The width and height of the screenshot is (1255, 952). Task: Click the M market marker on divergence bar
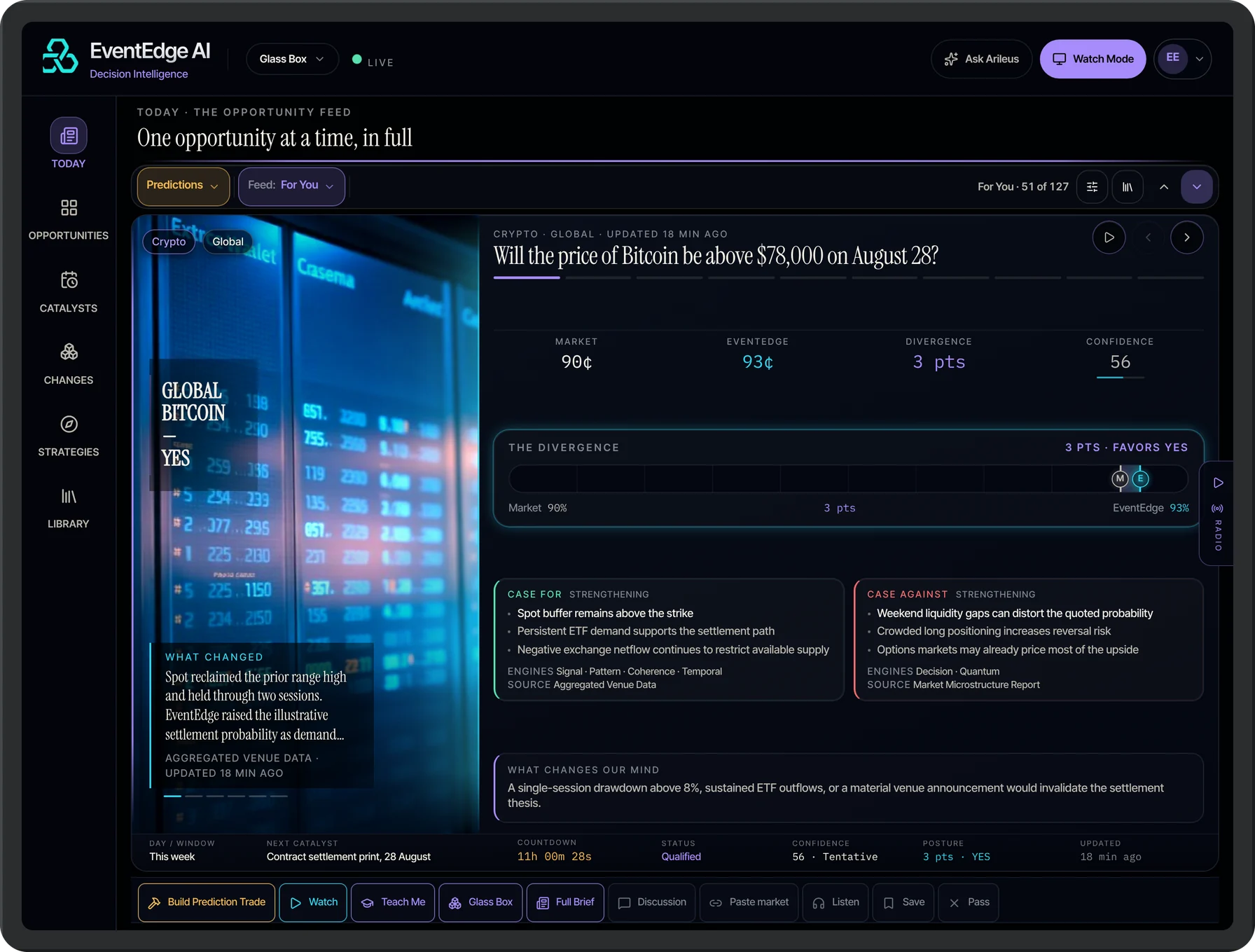pos(1120,478)
